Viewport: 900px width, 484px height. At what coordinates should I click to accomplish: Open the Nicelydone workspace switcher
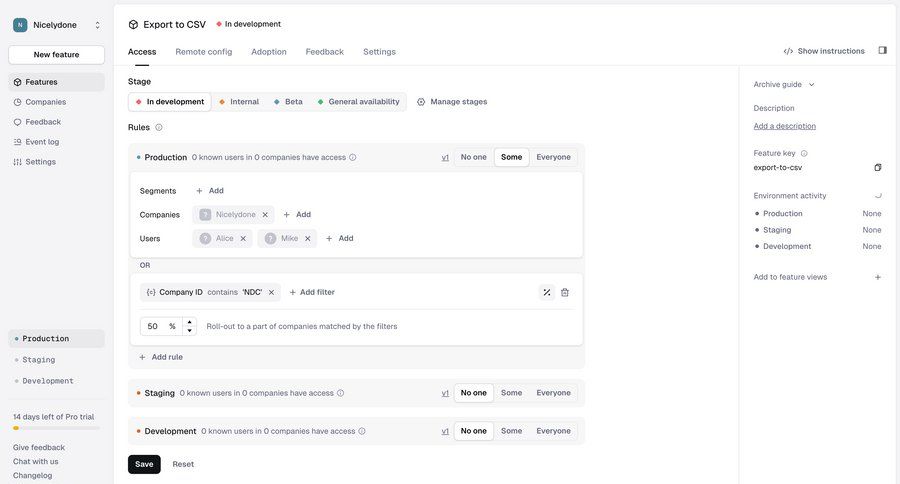[57, 25]
